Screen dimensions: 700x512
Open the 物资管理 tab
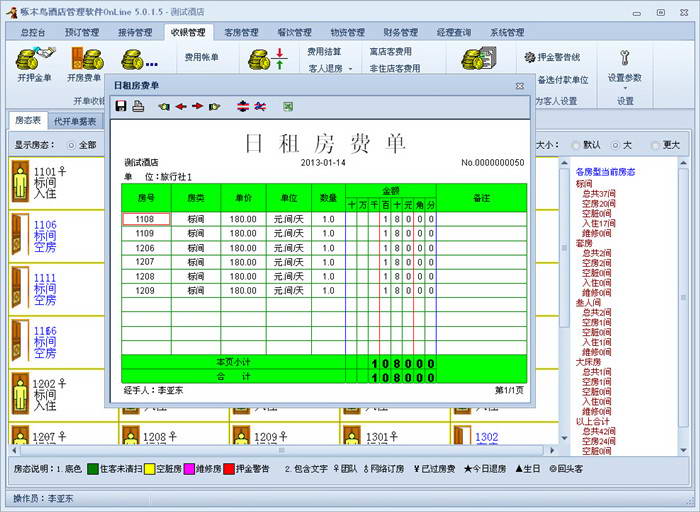tap(348, 32)
